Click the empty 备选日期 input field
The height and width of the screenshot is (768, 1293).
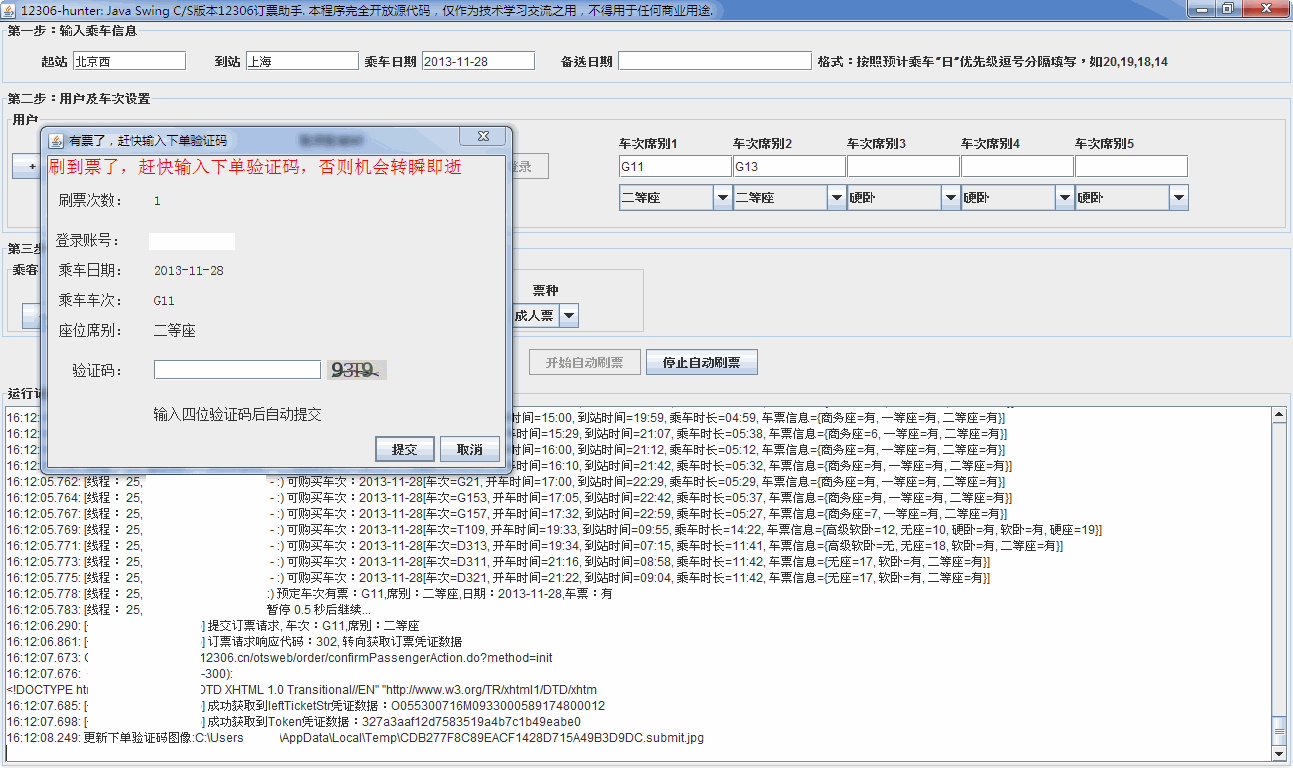tap(714, 61)
